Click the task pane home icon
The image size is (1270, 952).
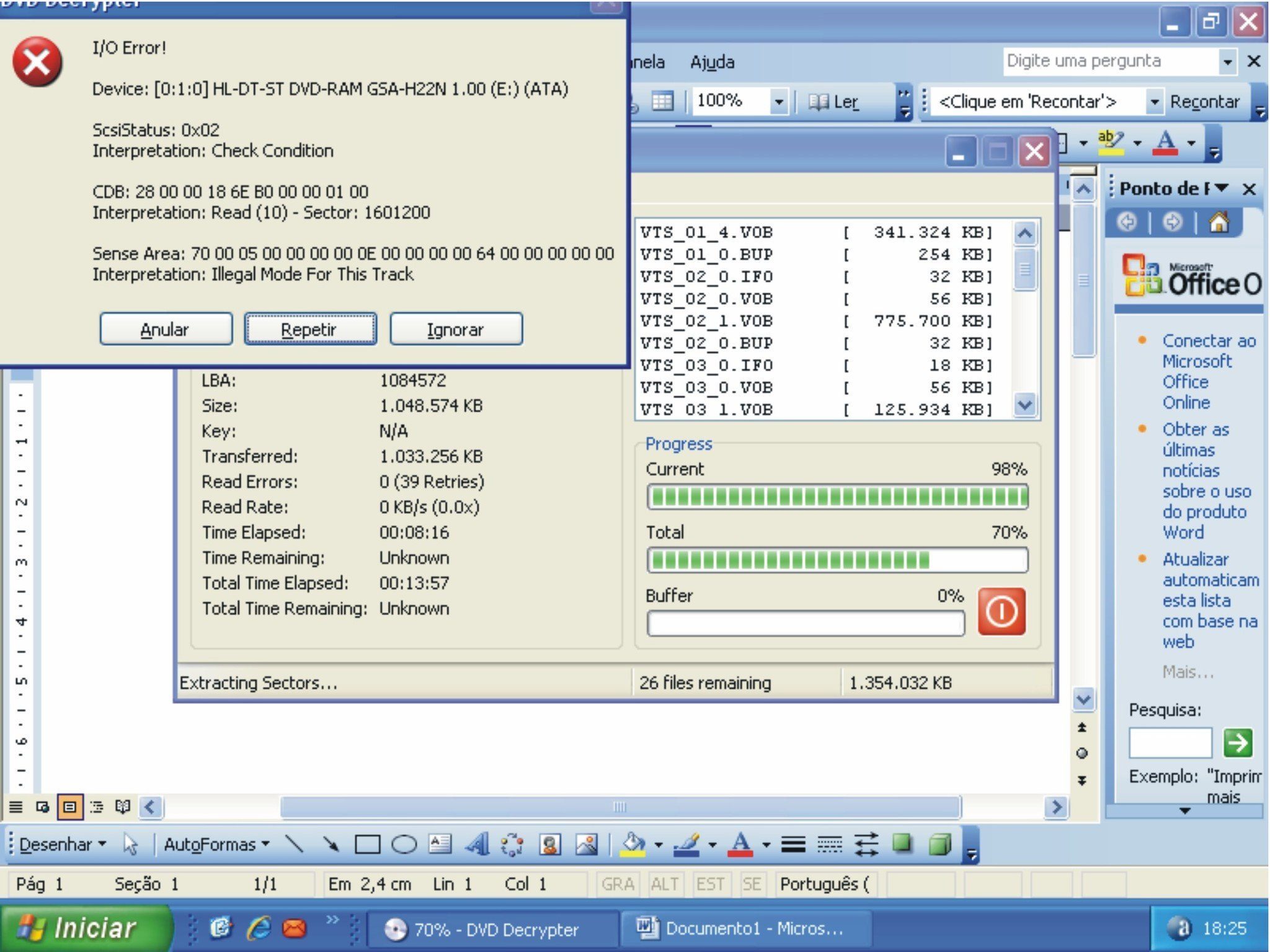click(x=1219, y=222)
